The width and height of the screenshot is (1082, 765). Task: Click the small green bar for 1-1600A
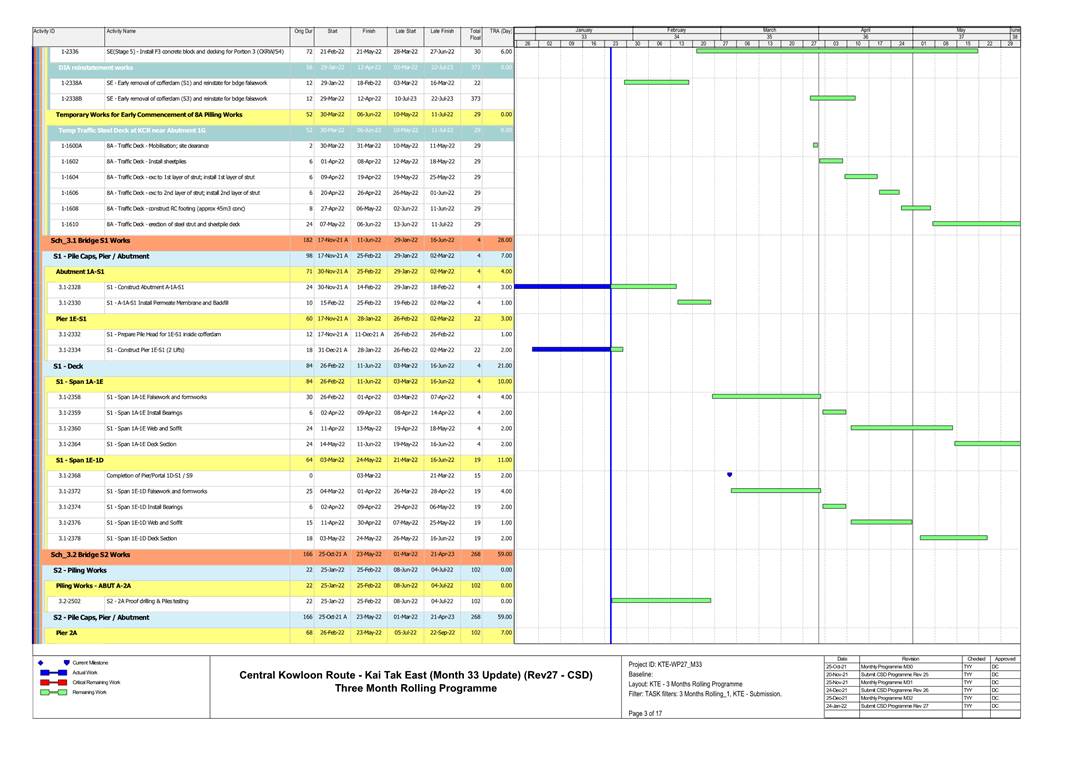coord(815,145)
